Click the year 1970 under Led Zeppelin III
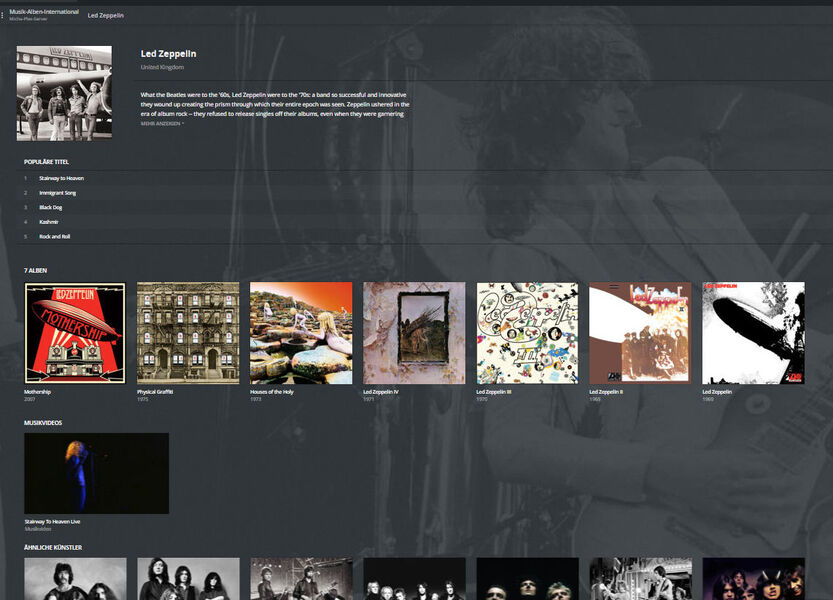833x600 pixels. point(482,399)
